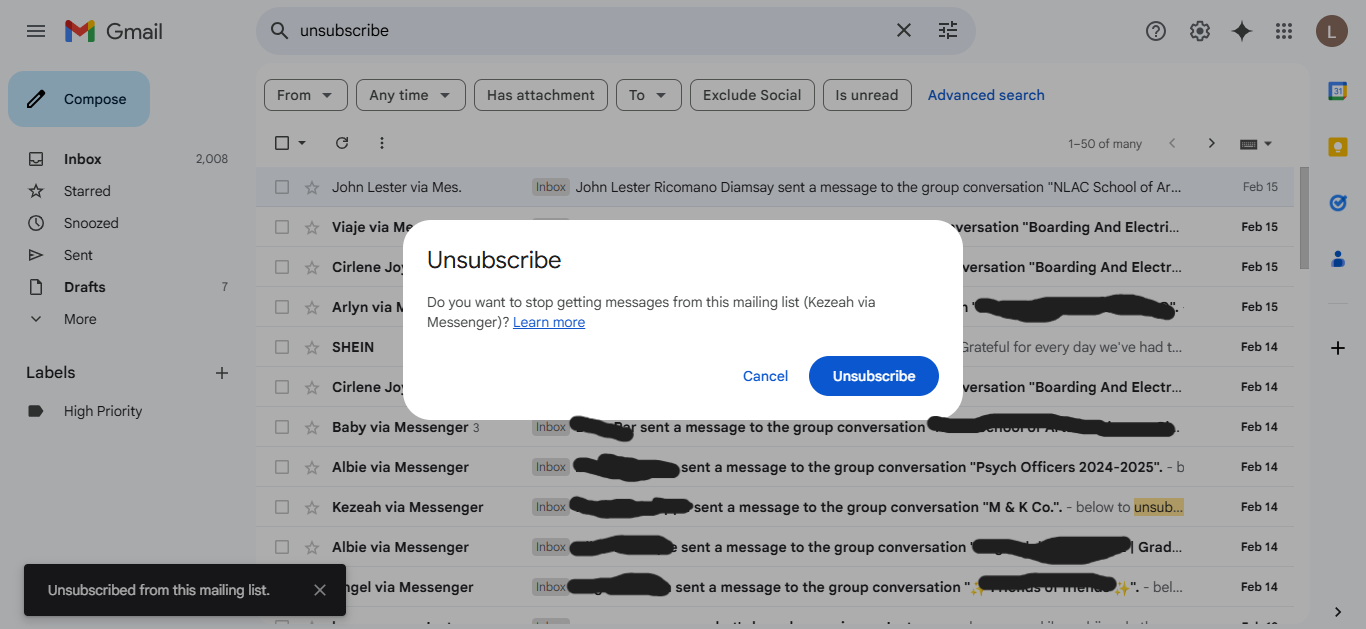Expand More in the left sidebar
The width and height of the screenshot is (1366, 629).
coord(80,319)
